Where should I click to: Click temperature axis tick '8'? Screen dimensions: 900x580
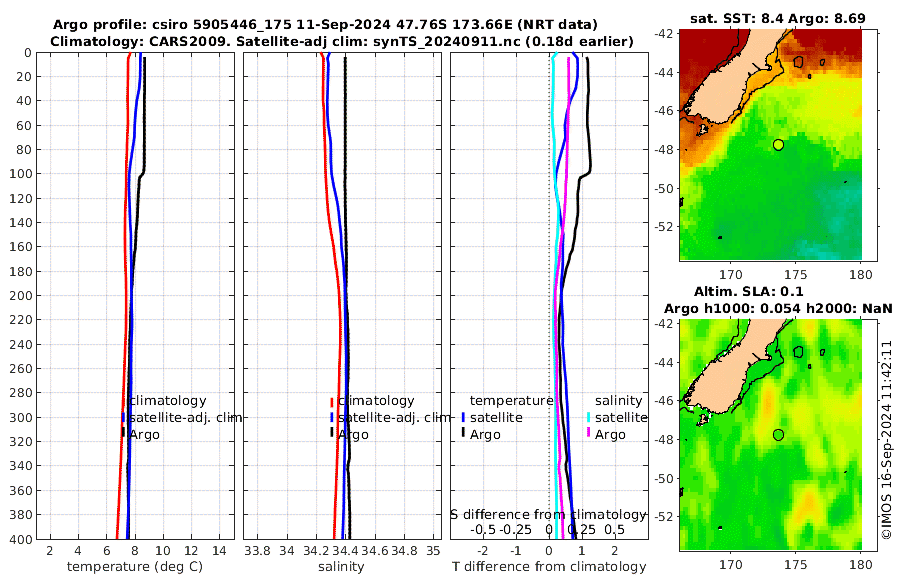pos(135,551)
